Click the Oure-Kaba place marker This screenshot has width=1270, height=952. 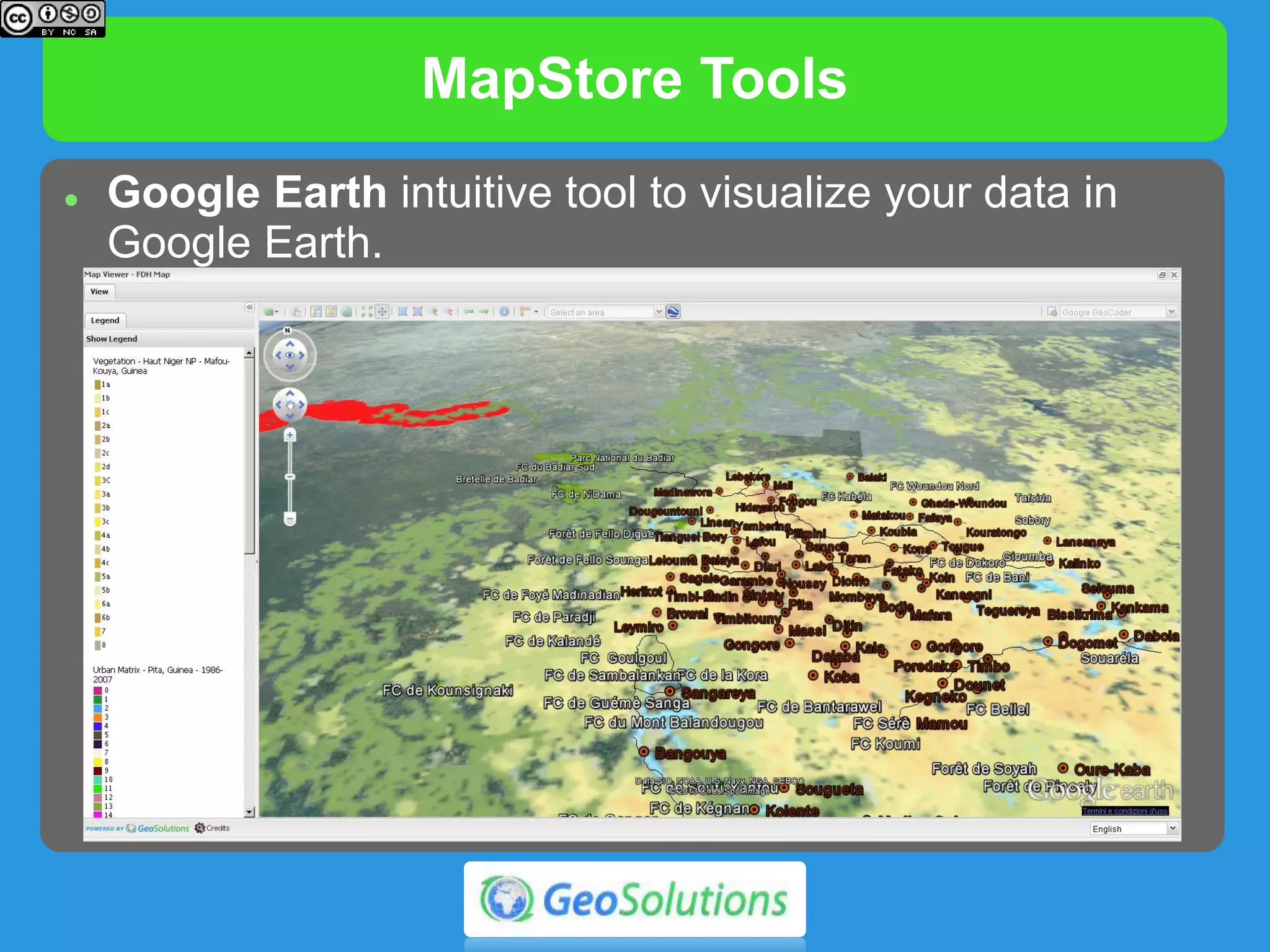click(1063, 768)
